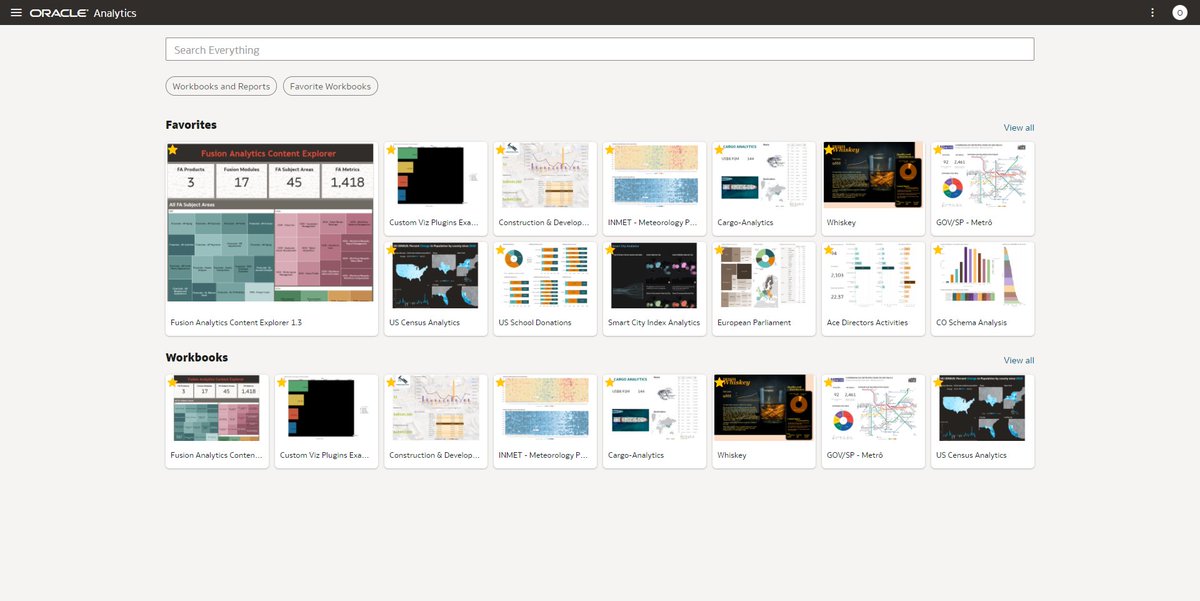Focus the Search Everything field
This screenshot has width=1200, height=601.
pos(599,50)
